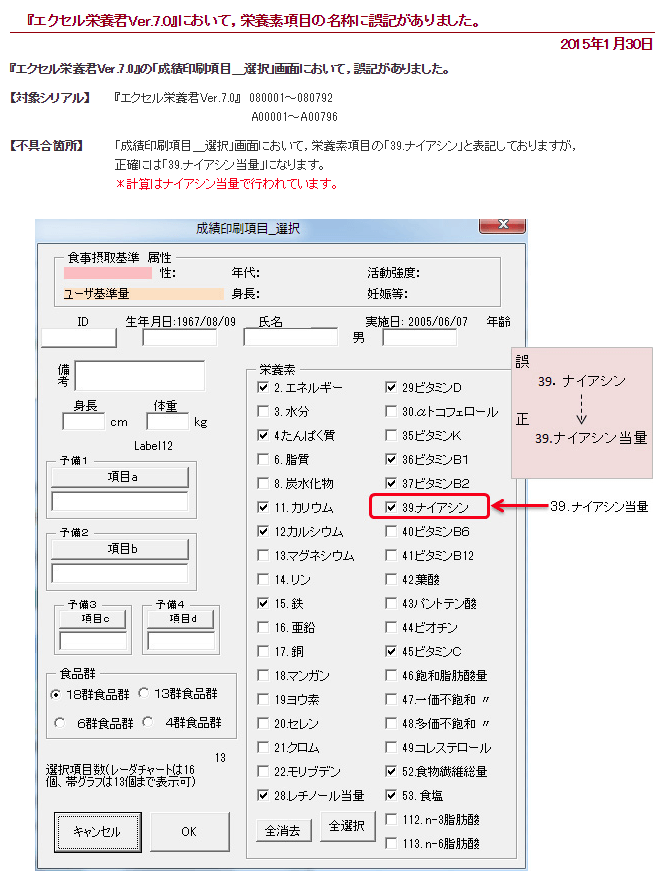Close the 成績印刷項目_選択 dialog

pyautogui.click(x=502, y=225)
